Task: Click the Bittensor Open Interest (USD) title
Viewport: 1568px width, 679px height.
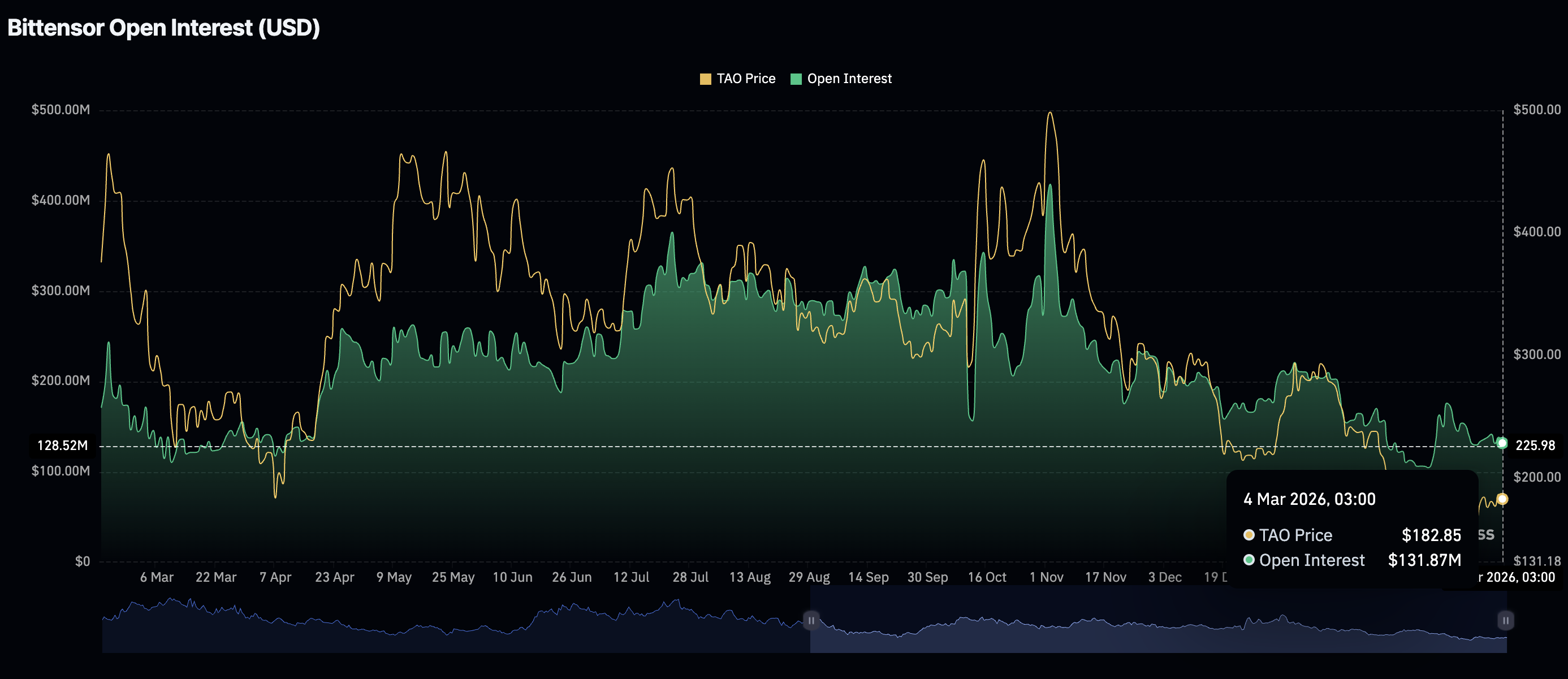Action: pyautogui.click(x=164, y=28)
